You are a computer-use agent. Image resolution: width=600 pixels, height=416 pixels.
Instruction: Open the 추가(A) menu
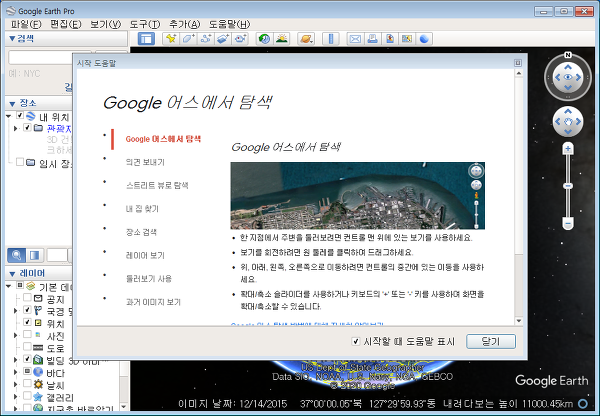coord(184,24)
